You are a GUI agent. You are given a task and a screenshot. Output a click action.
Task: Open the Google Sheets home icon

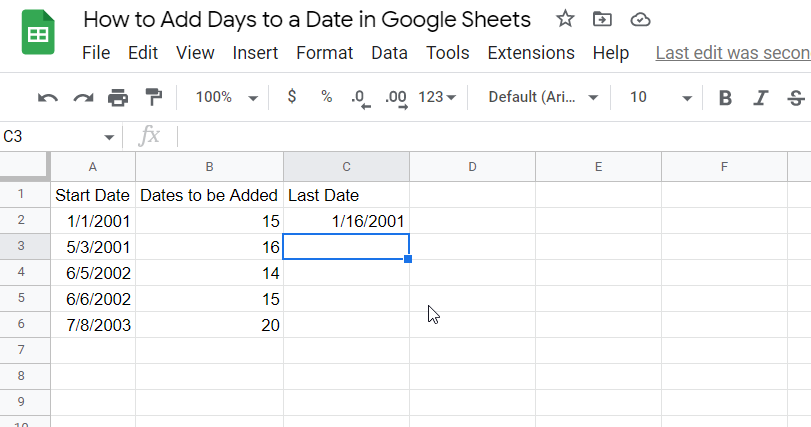coord(38,32)
